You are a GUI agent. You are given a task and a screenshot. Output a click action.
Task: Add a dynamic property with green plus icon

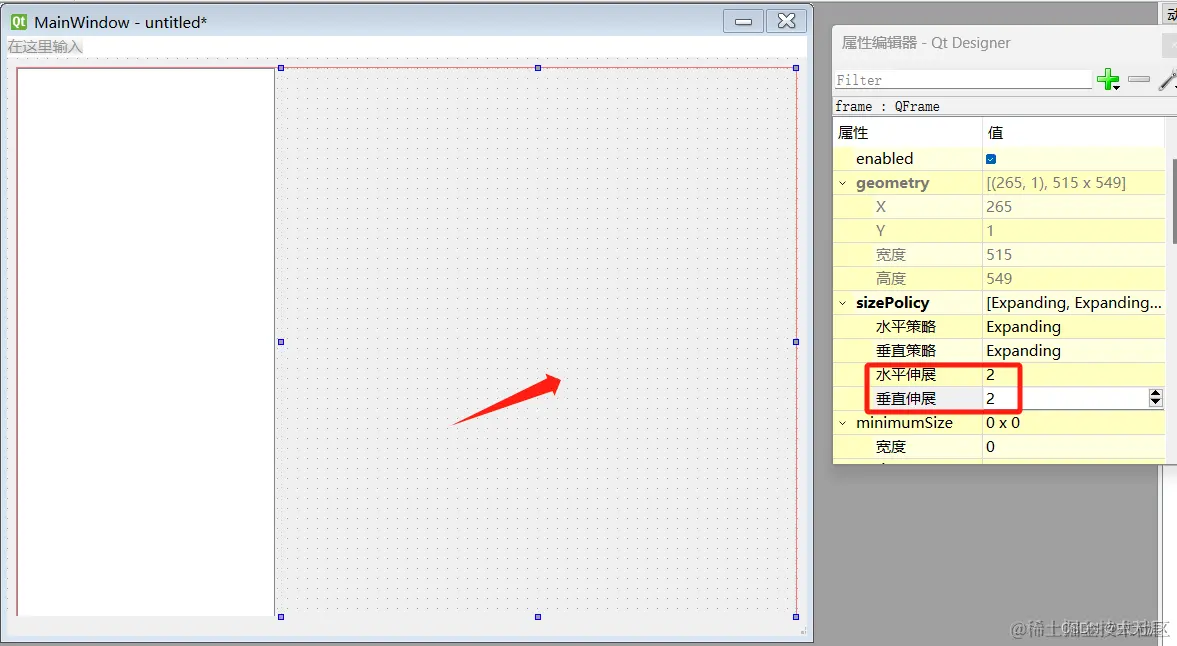tap(1108, 79)
